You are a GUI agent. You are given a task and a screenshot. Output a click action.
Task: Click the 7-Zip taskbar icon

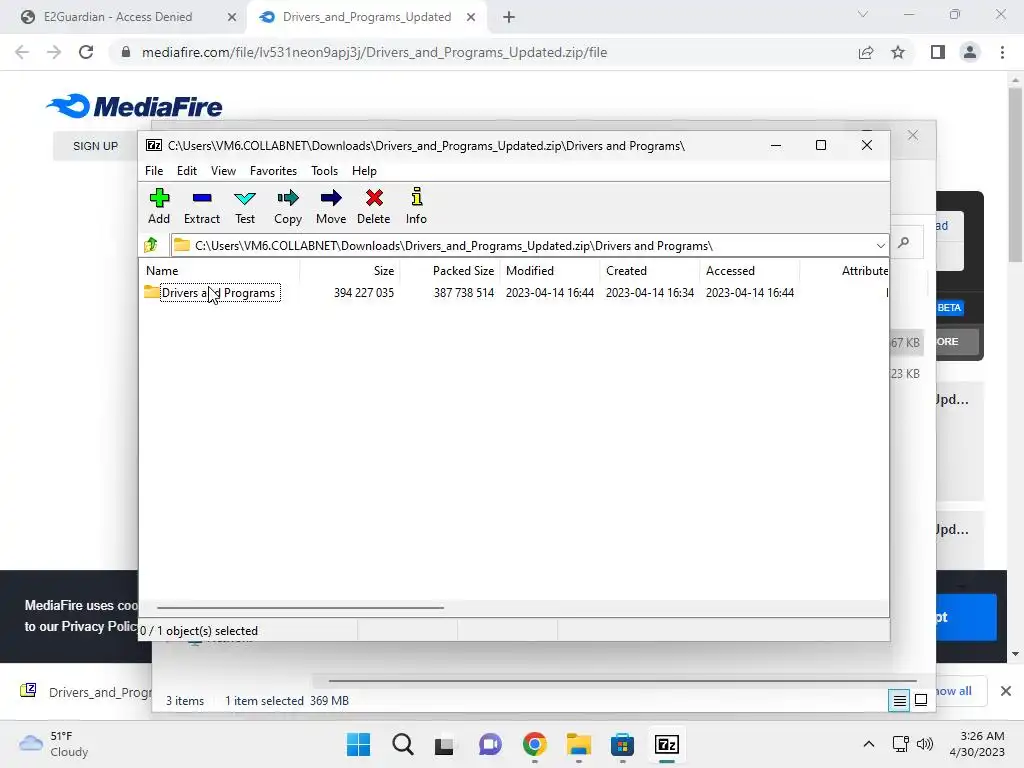coord(667,744)
